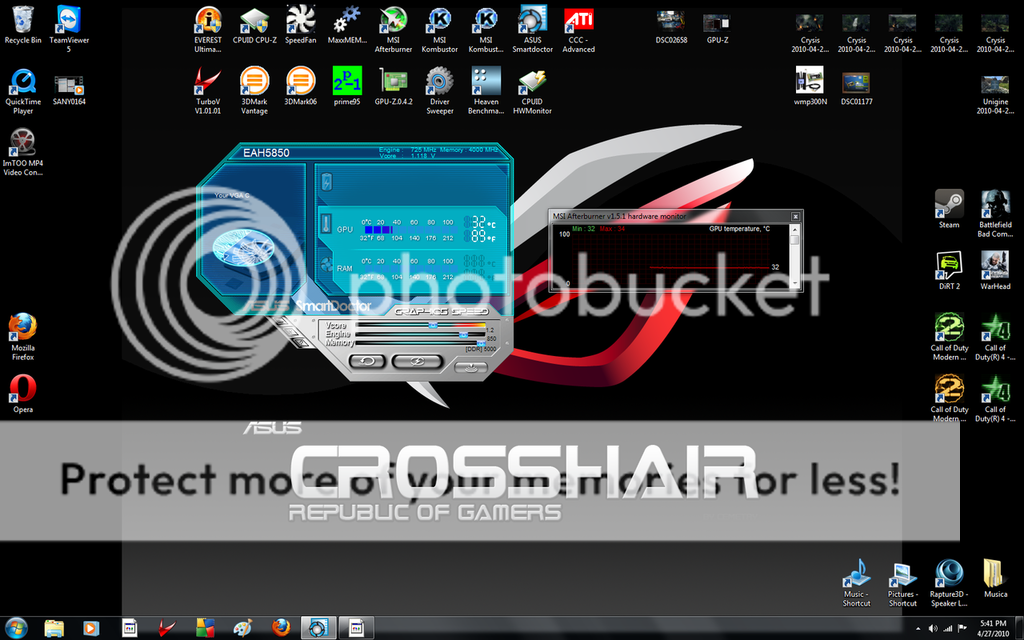Launch Battlefield Bad Company shortcut

pyautogui.click(x=995, y=213)
